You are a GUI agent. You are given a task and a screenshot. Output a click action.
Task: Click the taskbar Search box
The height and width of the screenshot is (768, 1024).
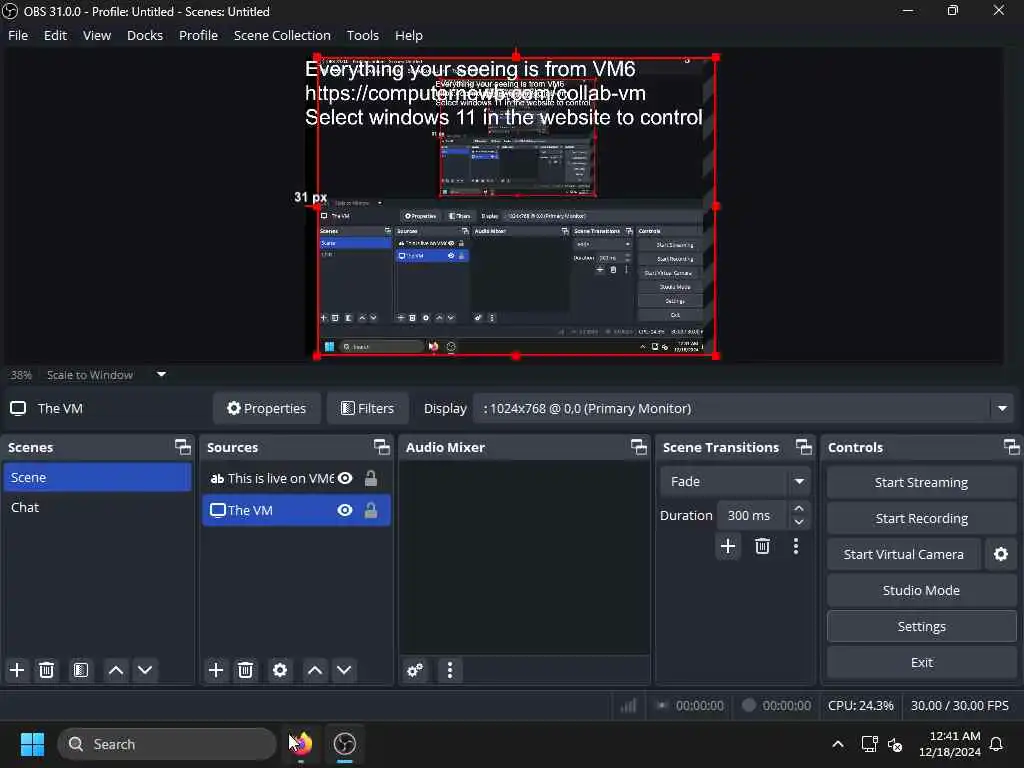click(167, 744)
